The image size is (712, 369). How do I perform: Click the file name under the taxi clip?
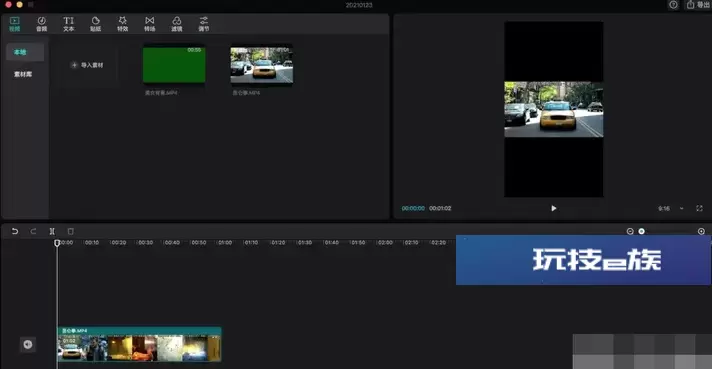pos(246,93)
